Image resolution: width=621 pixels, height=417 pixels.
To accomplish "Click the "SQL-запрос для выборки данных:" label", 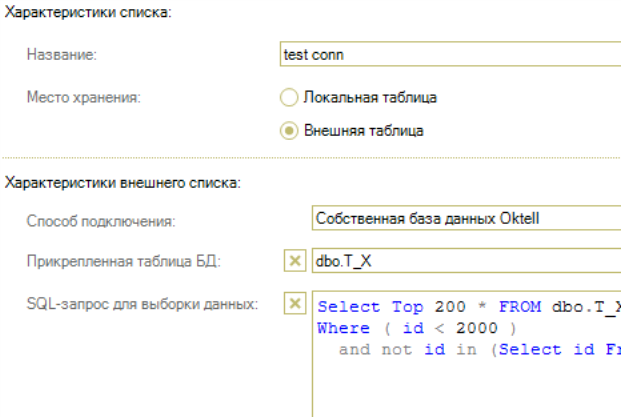I will (x=127, y=304).
